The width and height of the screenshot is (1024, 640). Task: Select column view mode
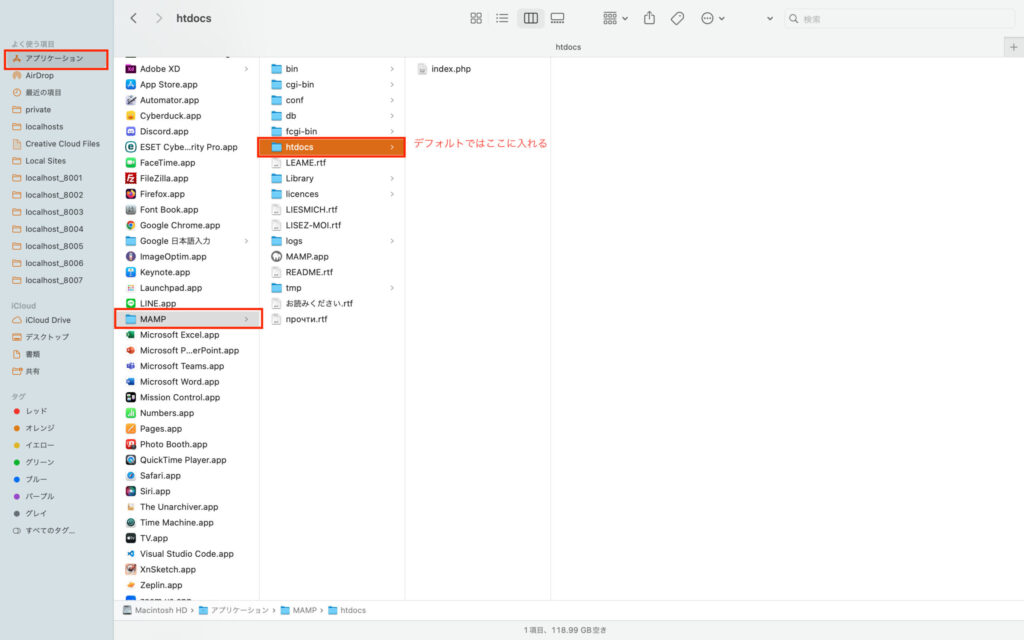530,18
